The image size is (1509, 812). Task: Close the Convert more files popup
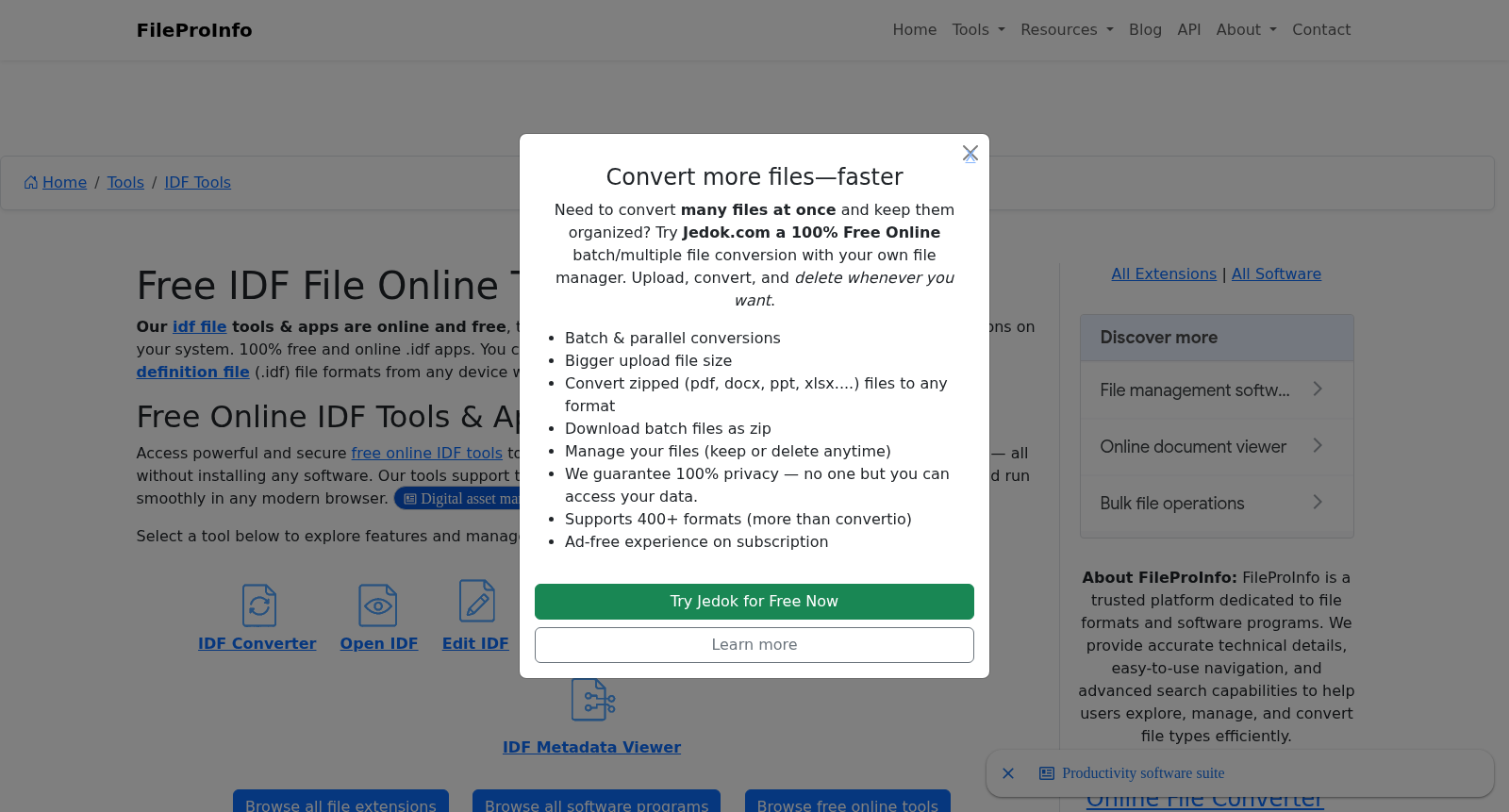coord(970,153)
